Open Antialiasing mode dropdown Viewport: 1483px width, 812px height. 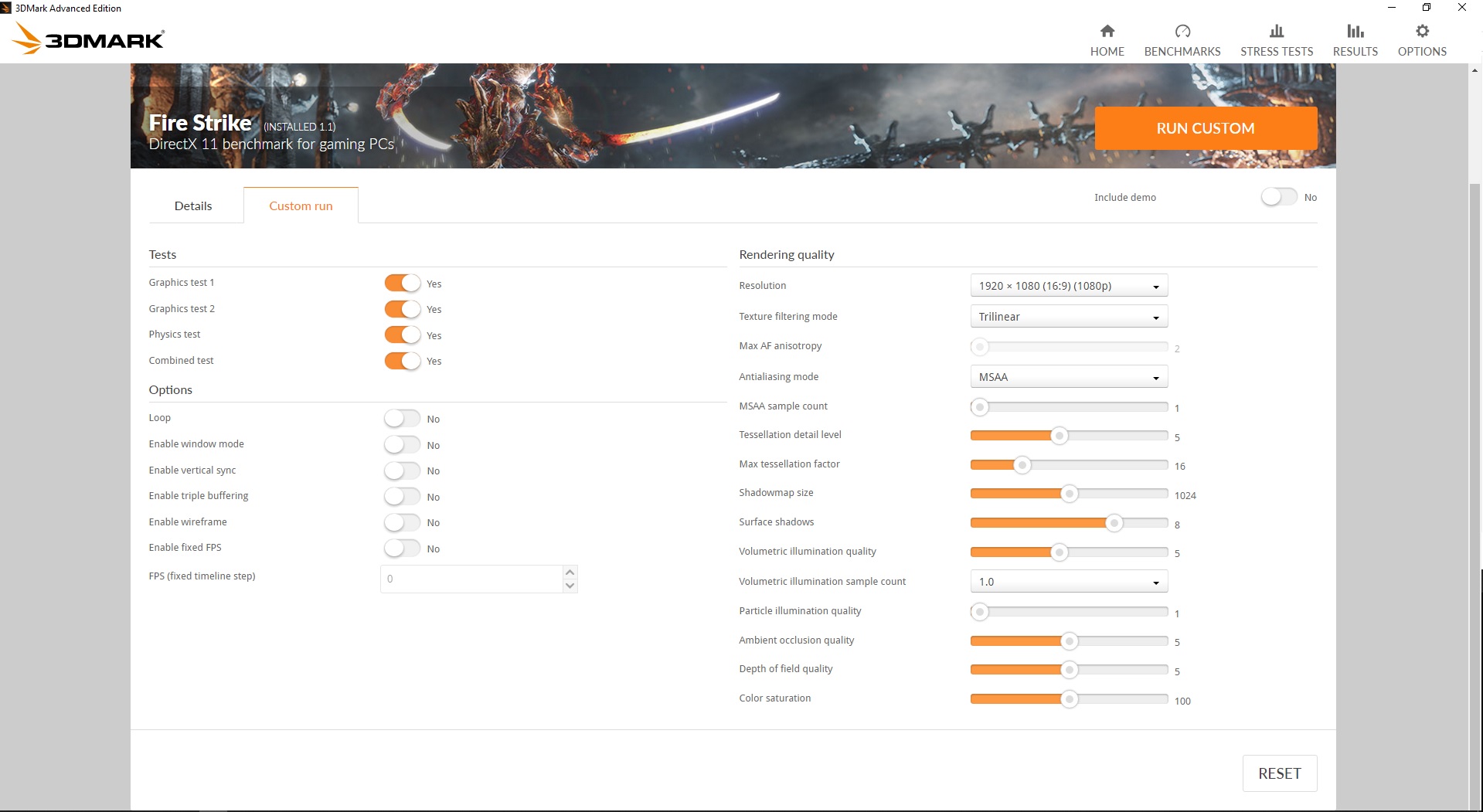coord(1069,377)
